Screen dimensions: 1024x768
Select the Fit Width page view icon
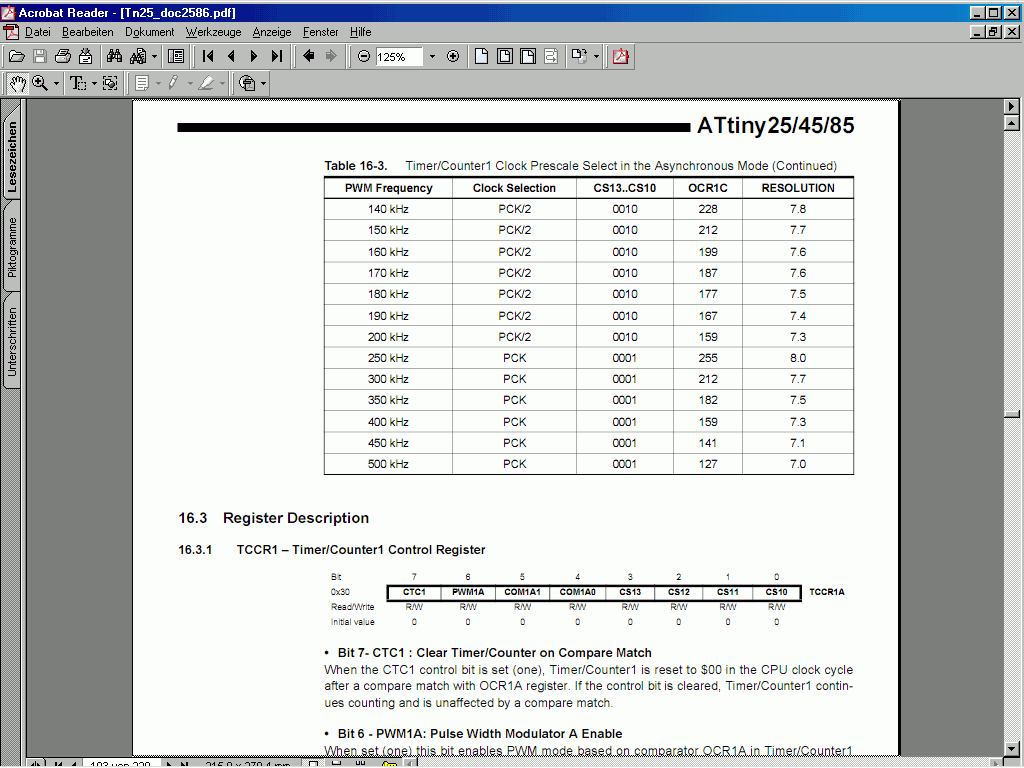tap(528, 57)
